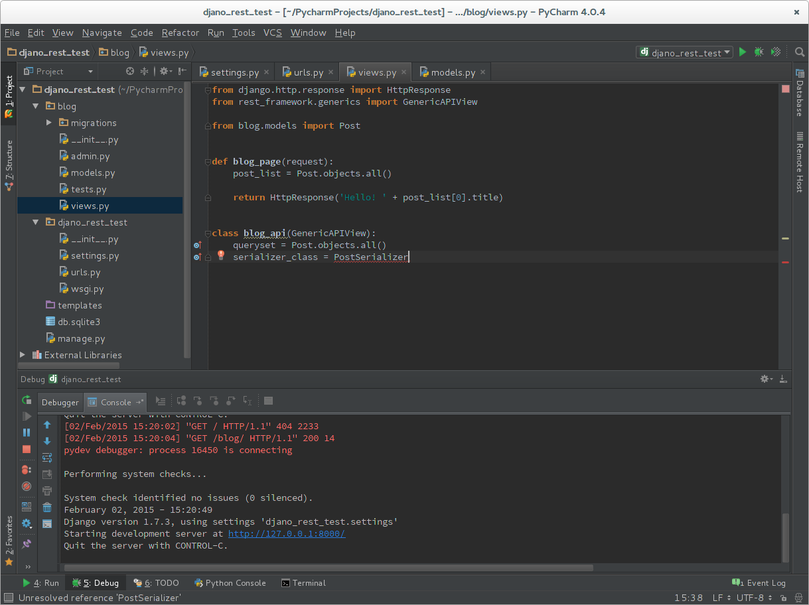This screenshot has height=605, width=809.
Task: Toggle the Event Log panel
Action: point(758,582)
